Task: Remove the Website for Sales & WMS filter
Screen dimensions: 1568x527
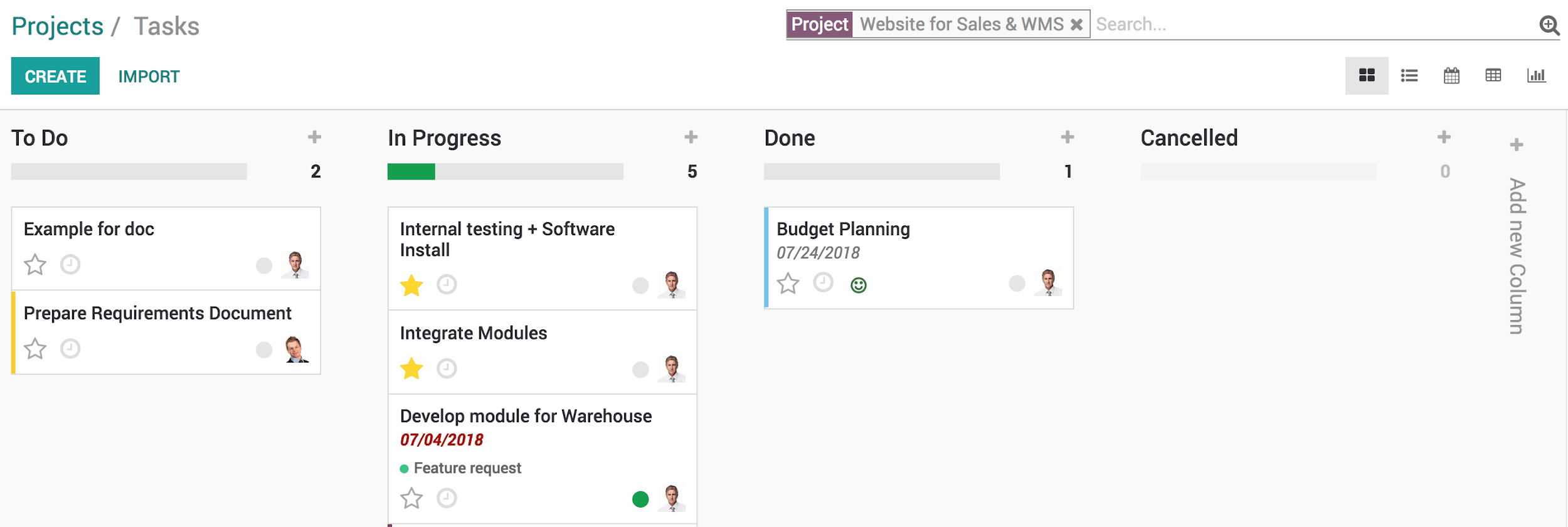Action: [1076, 24]
